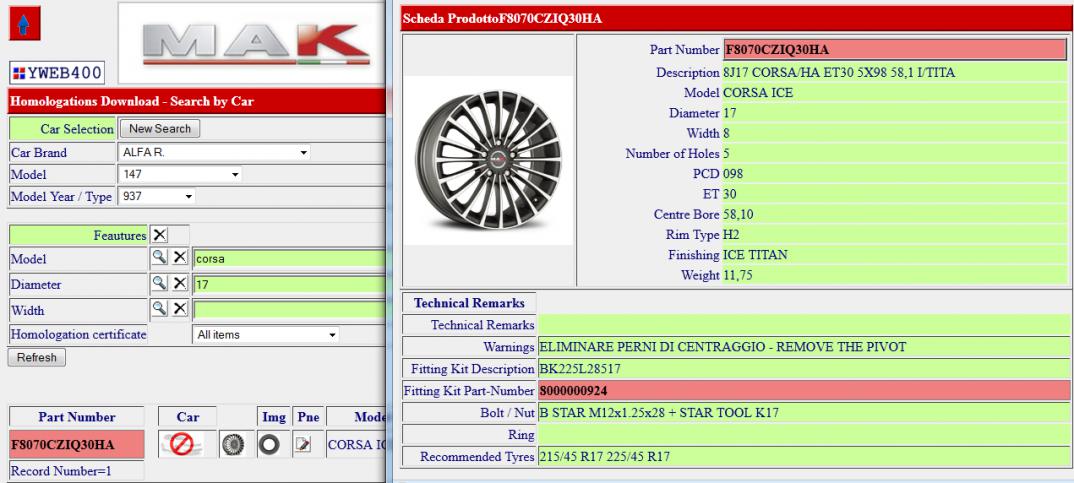Screen dimensions: 1074x483
Task: Open wheel image thumbnail icon in results row
Action: 234,445
